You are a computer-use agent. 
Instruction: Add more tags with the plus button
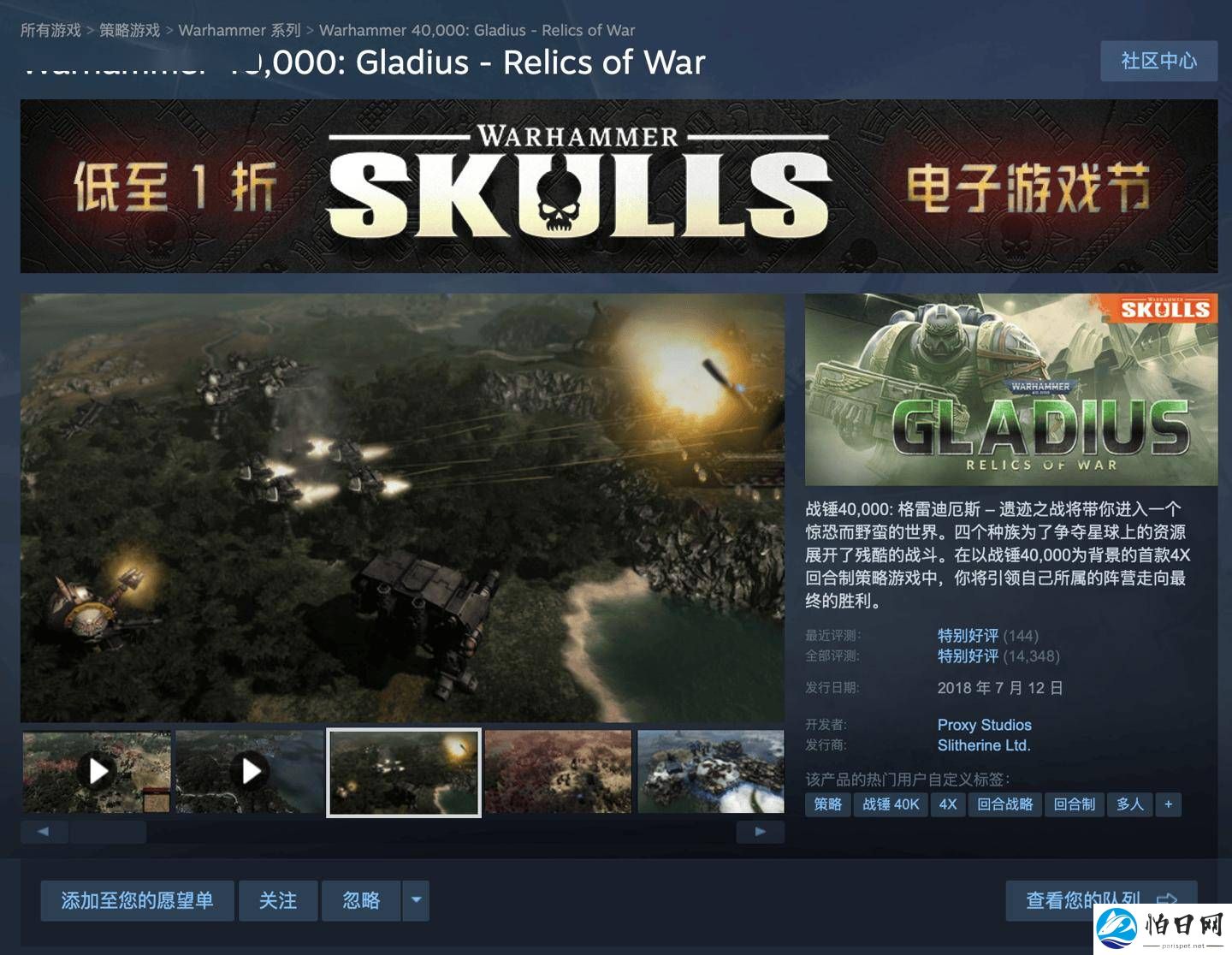click(1168, 804)
